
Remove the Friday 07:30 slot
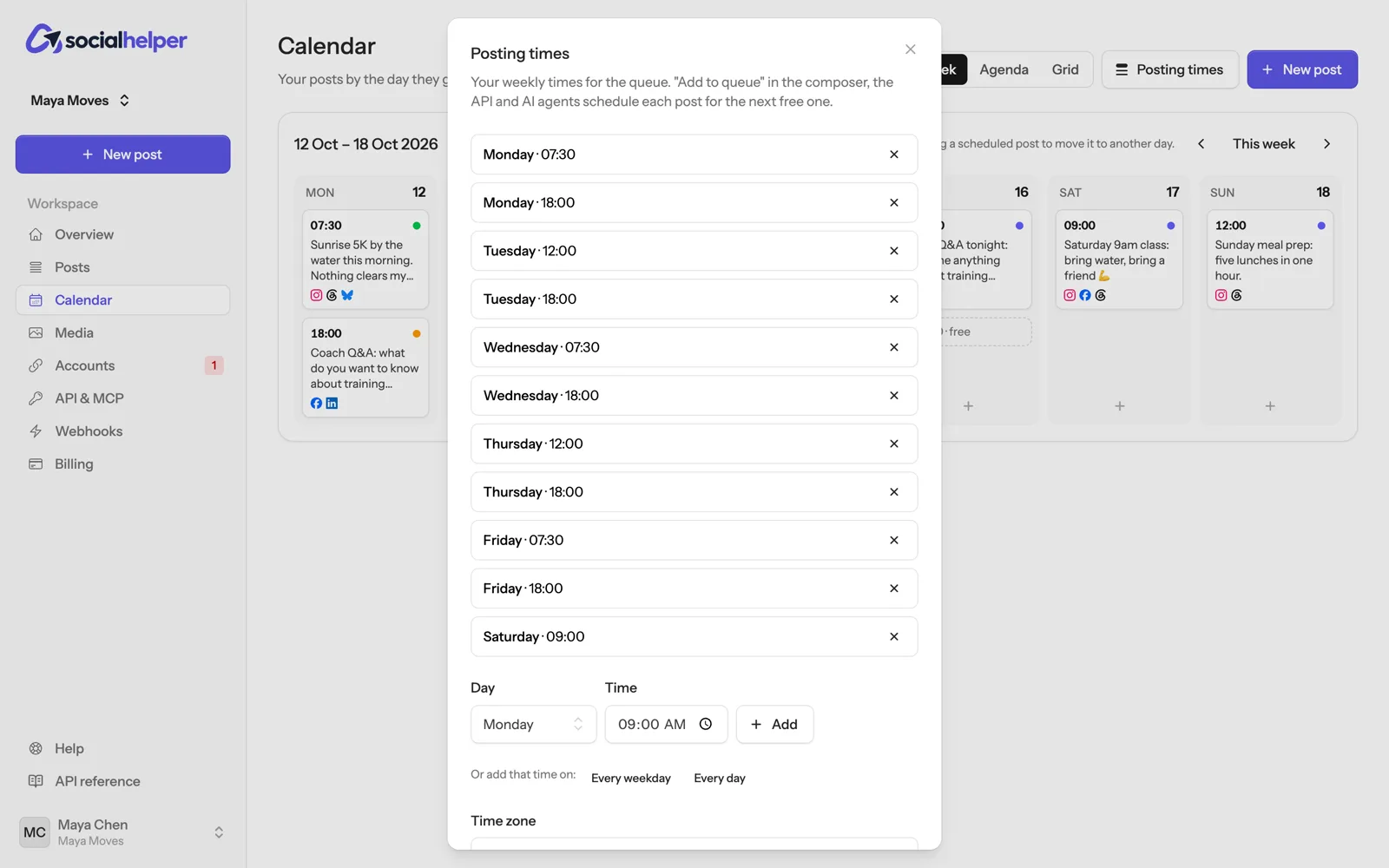(x=893, y=540)
